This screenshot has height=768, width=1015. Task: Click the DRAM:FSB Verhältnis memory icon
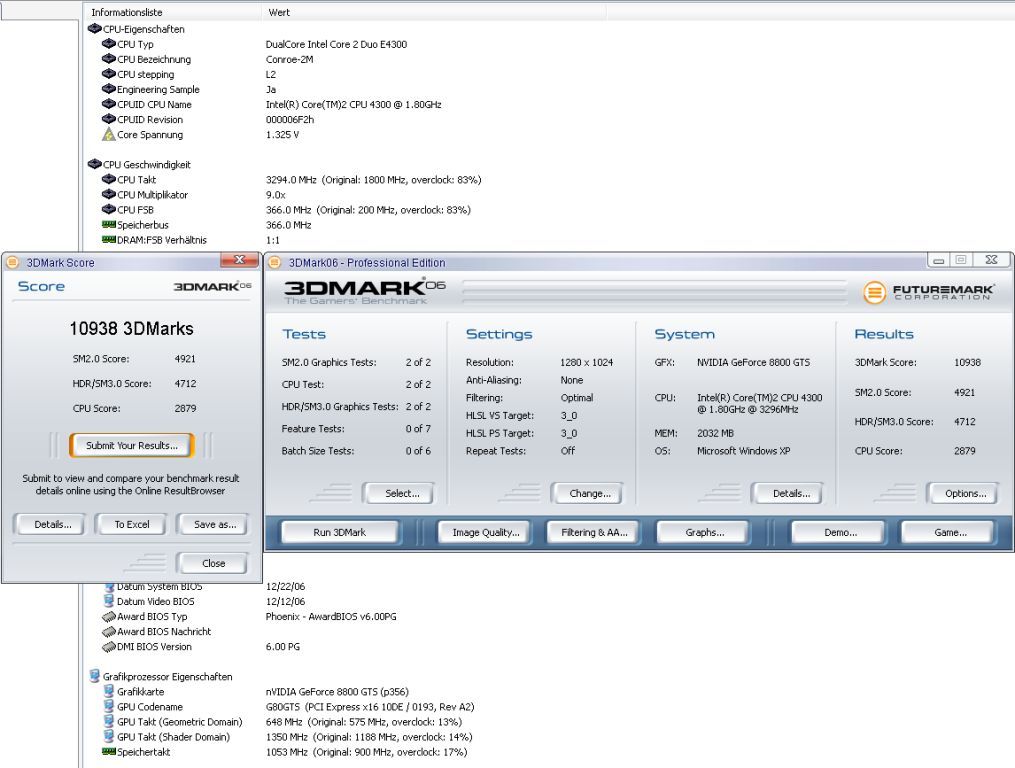click(x=109, y=240)
